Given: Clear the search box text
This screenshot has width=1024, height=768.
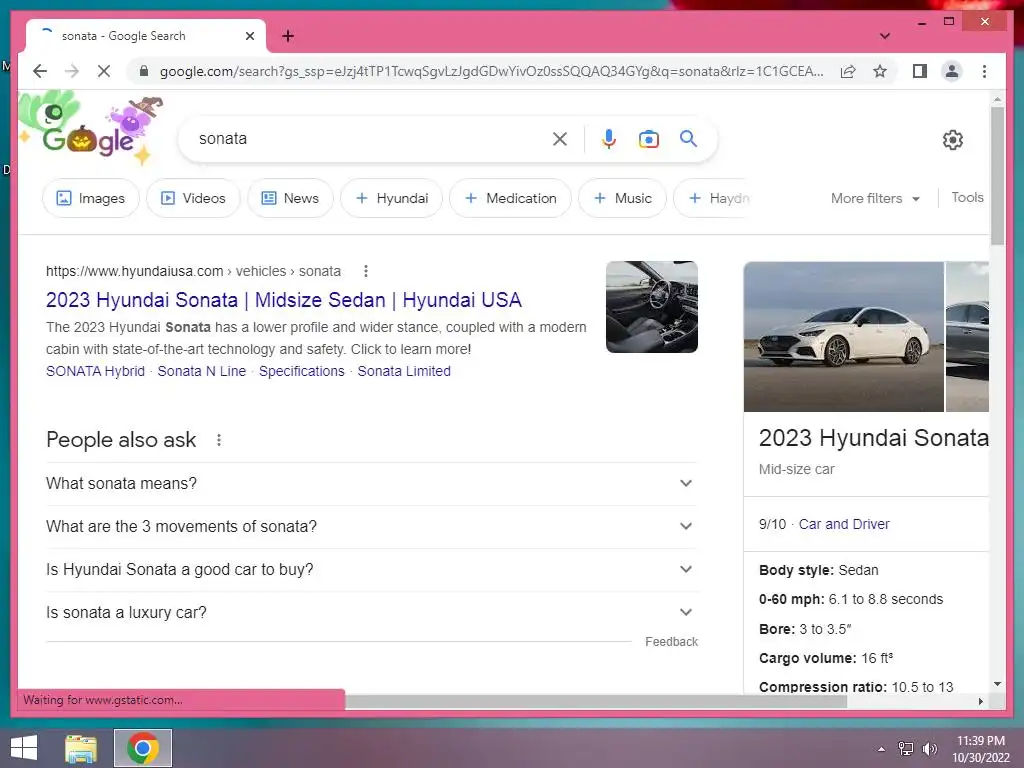Looking at the screenshot, I should 560,138.
